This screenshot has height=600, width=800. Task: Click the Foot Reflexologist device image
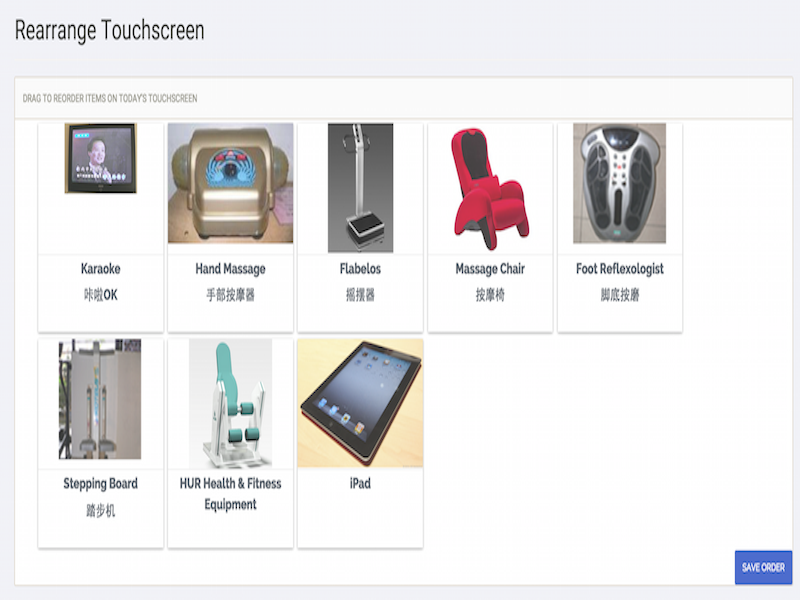point(619,183)
